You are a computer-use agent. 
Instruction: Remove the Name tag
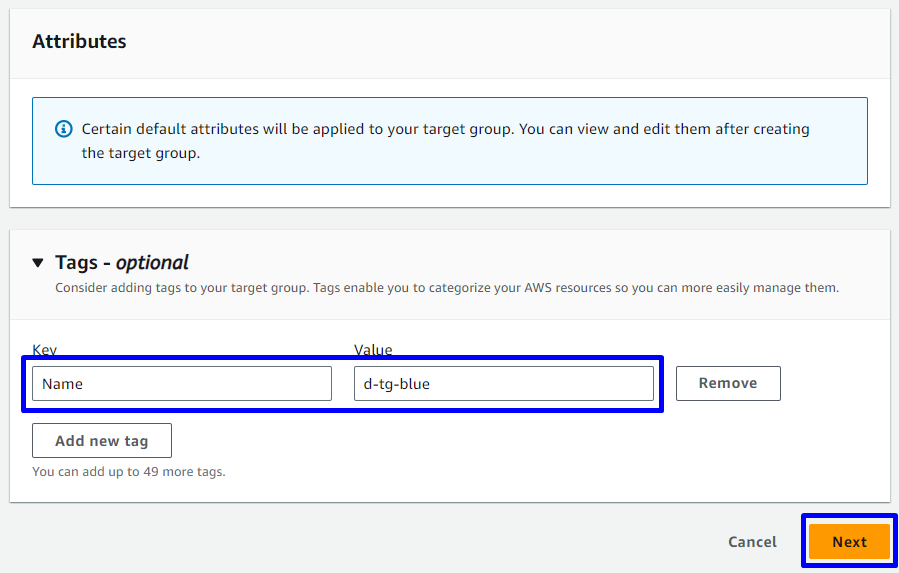[x=727, y=383]
